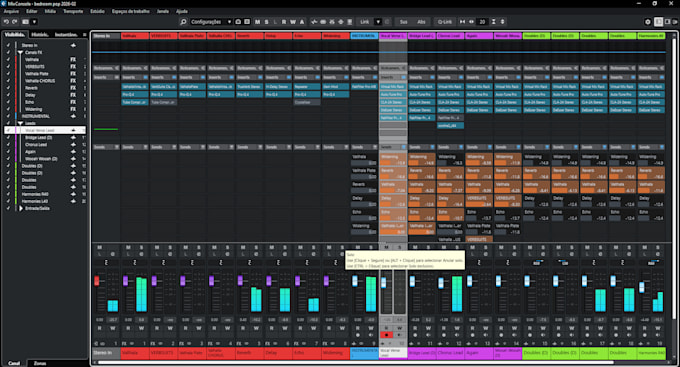Click the A toolbar button
680x367 pixels.
(x=302, y=22)
